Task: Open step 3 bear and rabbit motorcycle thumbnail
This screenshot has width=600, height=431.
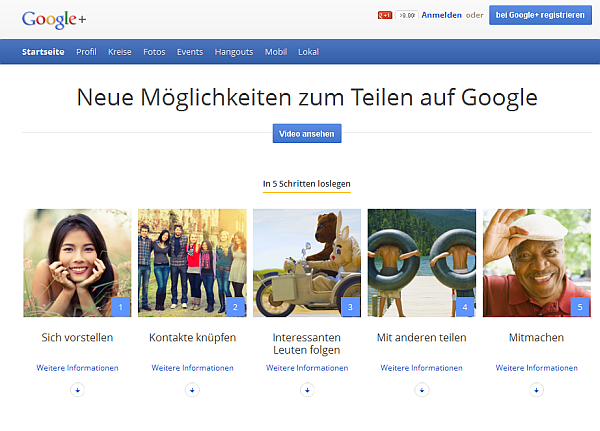Action: (307, 263)
